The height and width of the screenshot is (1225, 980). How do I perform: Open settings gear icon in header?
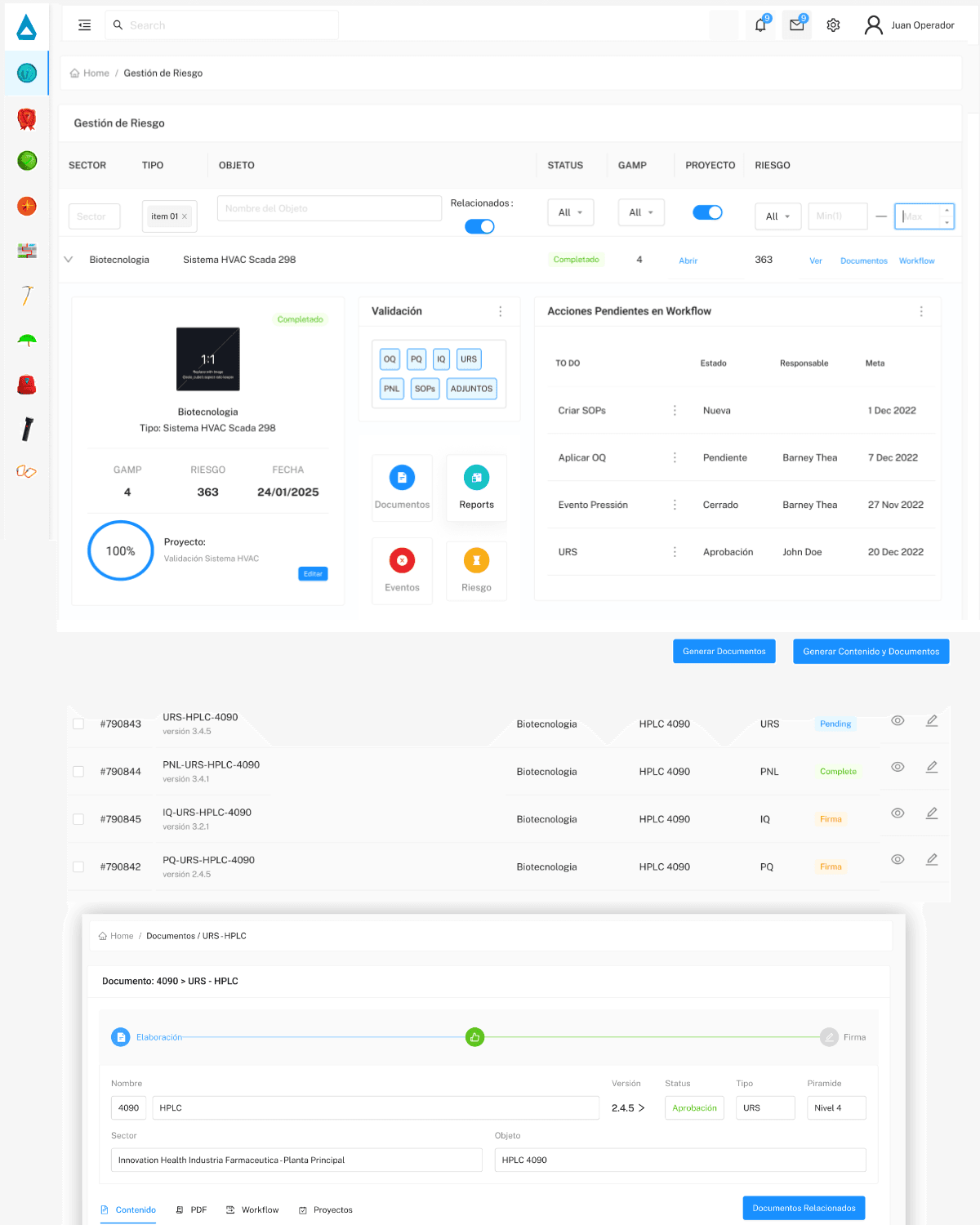tap(833, 25)
